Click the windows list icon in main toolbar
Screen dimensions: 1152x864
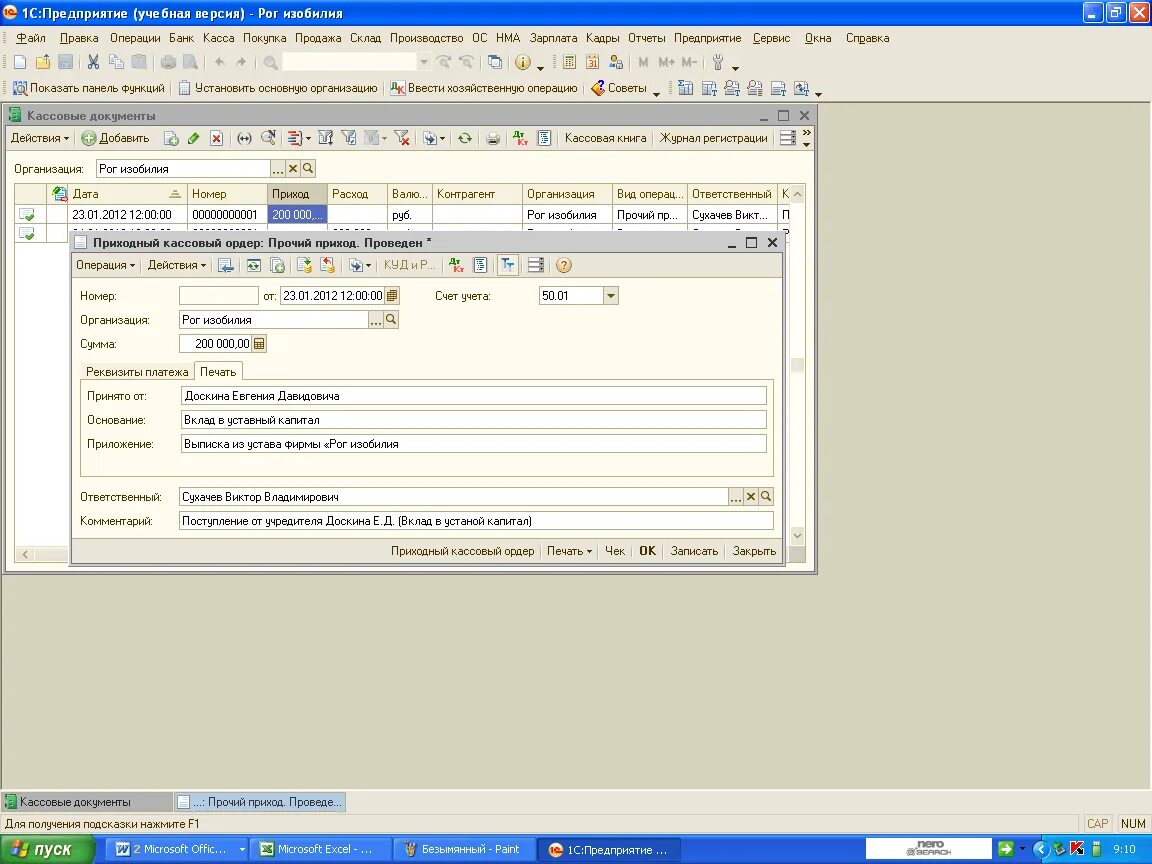pyautogui.click(x=495, y=62)
